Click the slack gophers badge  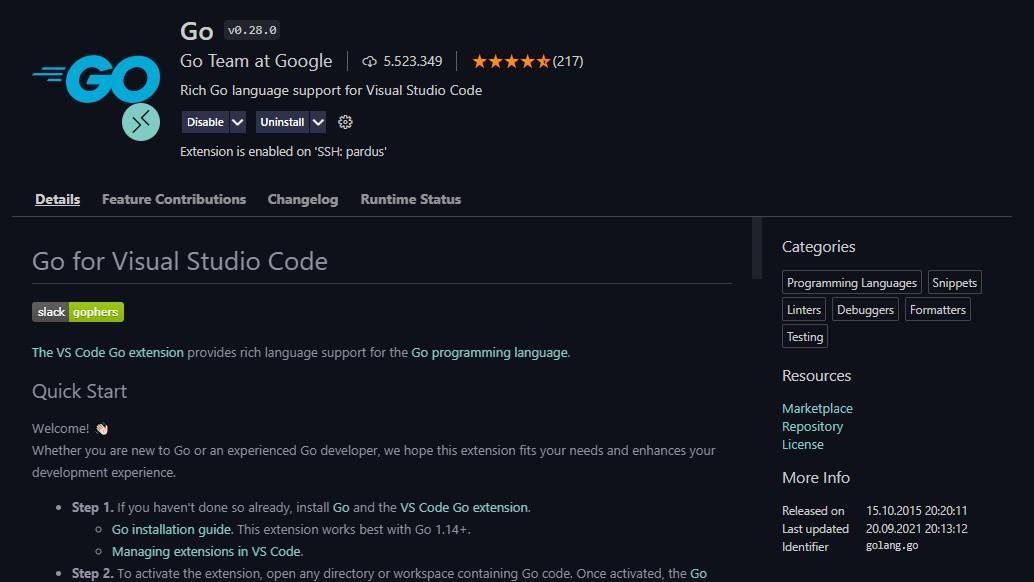(78, 312)
